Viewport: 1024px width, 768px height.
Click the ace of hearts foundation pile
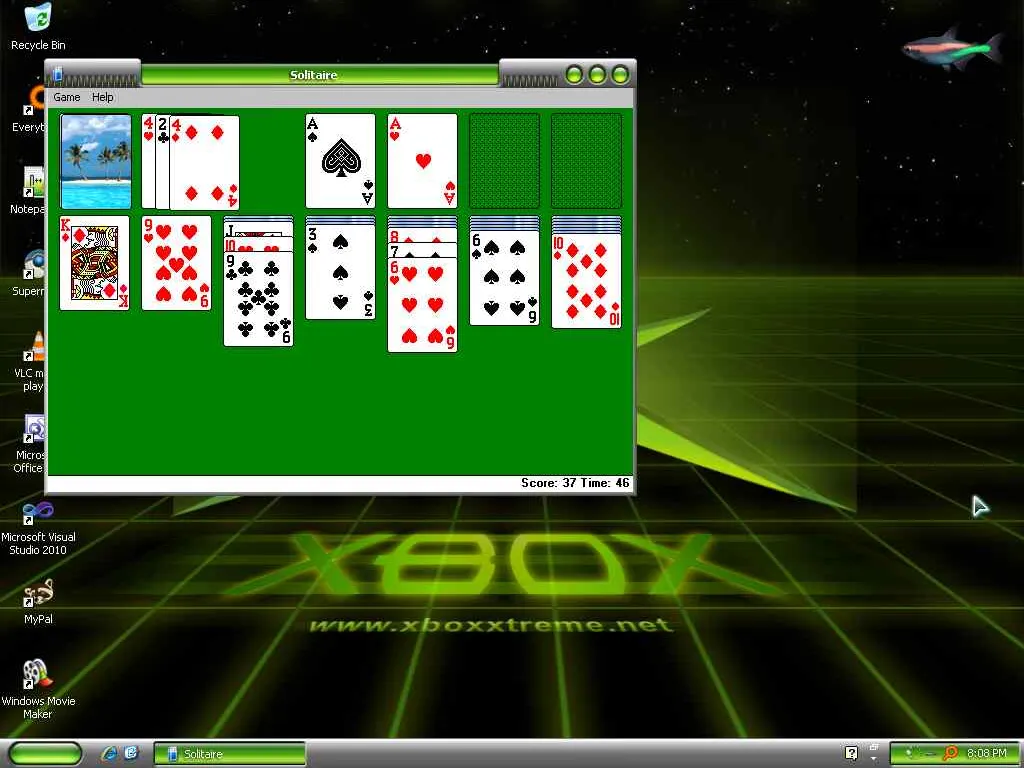point(423,161)
